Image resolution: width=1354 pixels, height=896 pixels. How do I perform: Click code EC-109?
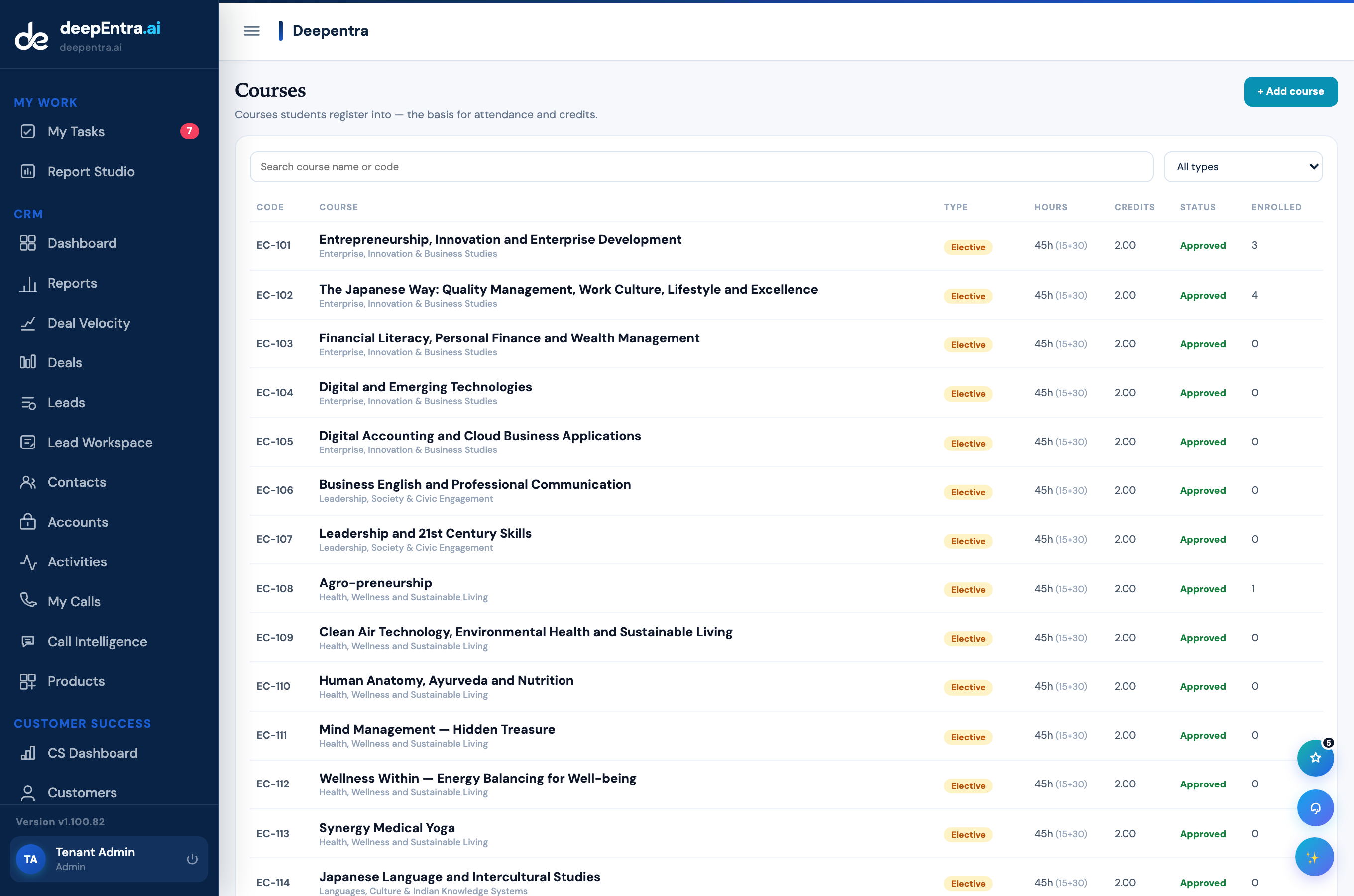[x=275, y=637]
